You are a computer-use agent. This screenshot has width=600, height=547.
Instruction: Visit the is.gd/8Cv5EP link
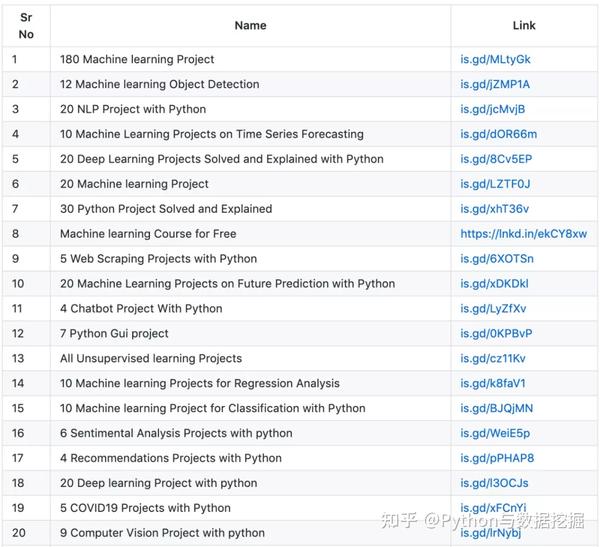496,159
